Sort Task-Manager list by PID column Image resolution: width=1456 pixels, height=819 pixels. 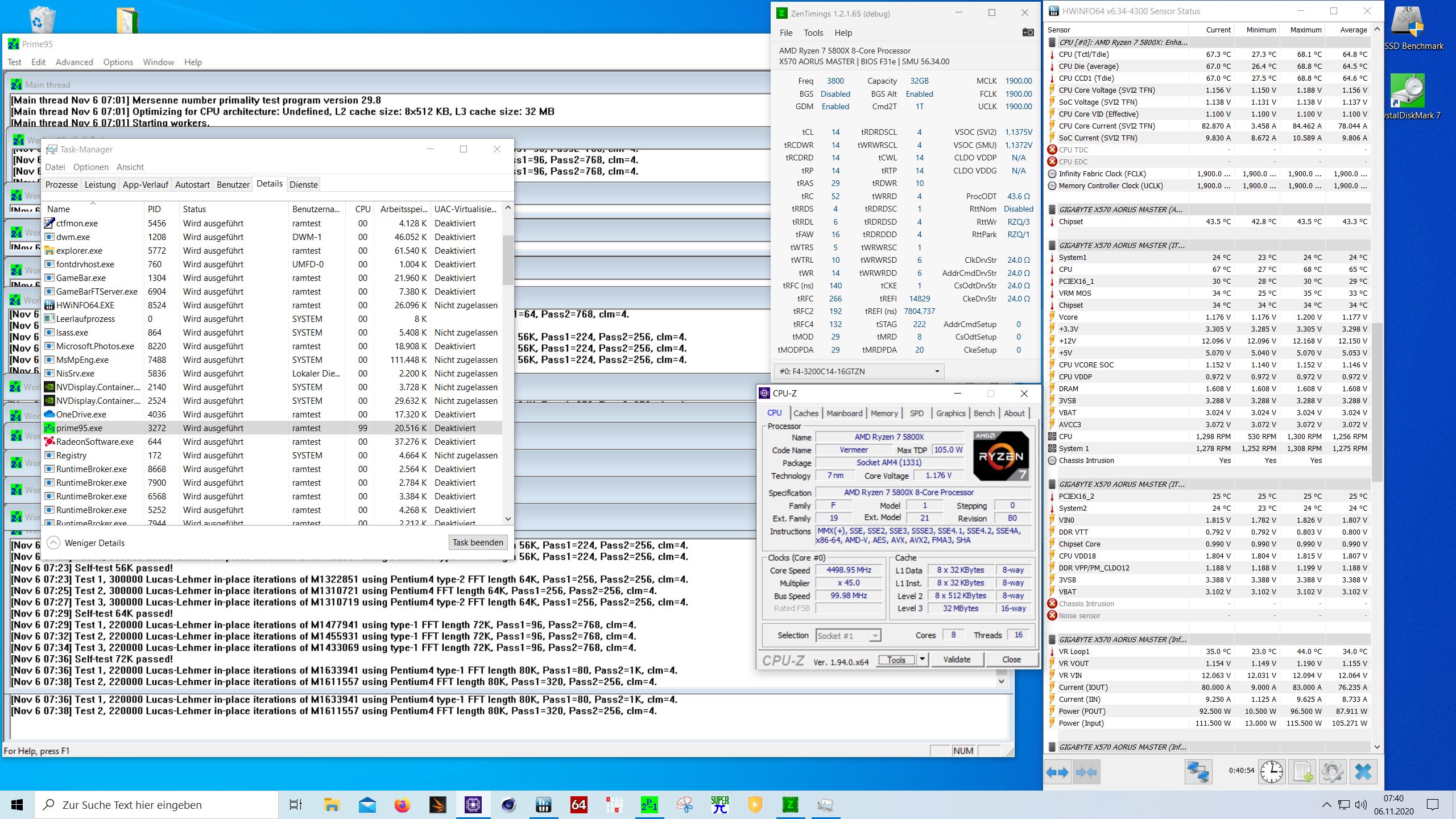pyautogui.click(x=154, y=209)
